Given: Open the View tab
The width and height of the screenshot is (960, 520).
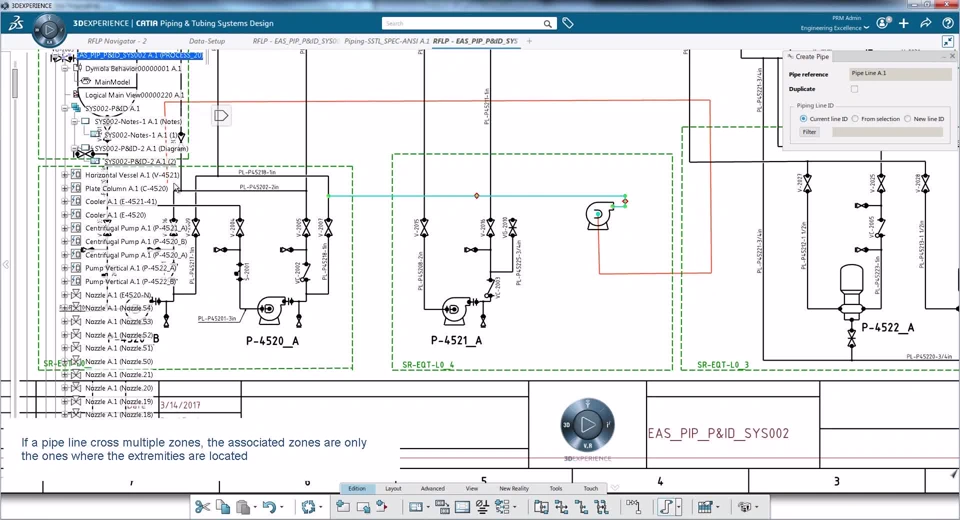Looking at the screenshot, I should click(471, 488).
